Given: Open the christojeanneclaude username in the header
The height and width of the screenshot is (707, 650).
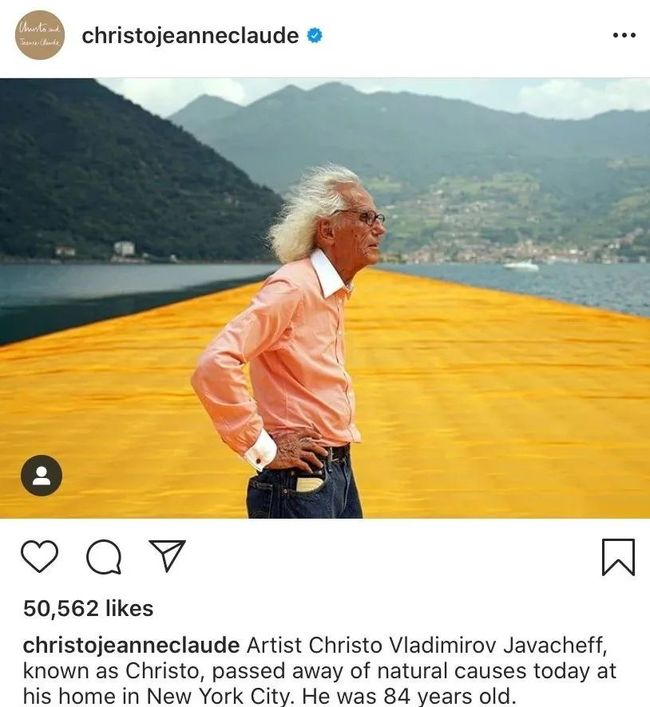Looking at the screenshot, I should tap(190, 36).
